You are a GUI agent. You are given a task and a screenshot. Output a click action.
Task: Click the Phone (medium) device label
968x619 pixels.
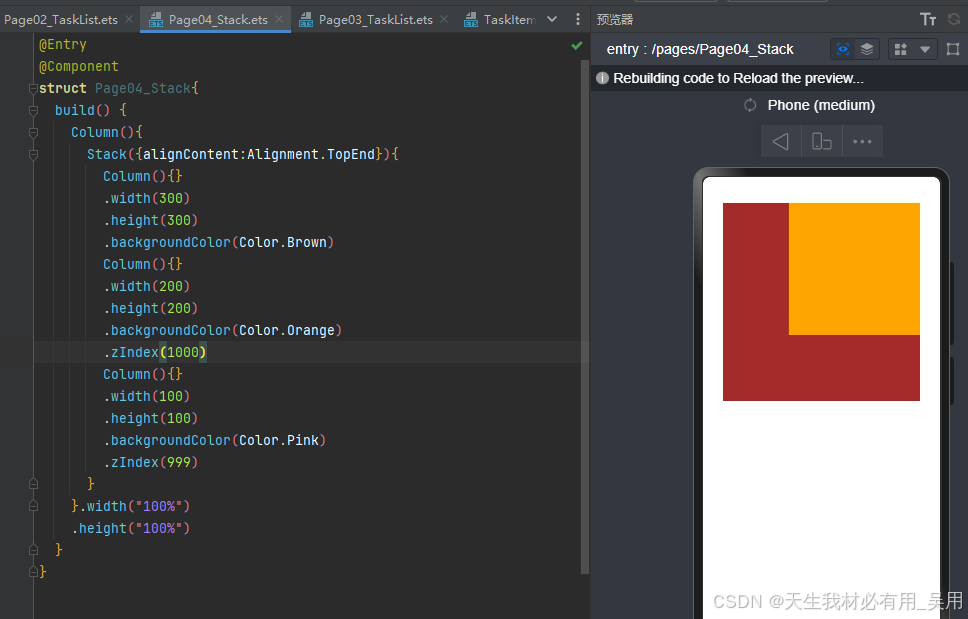tap(821, 105)
